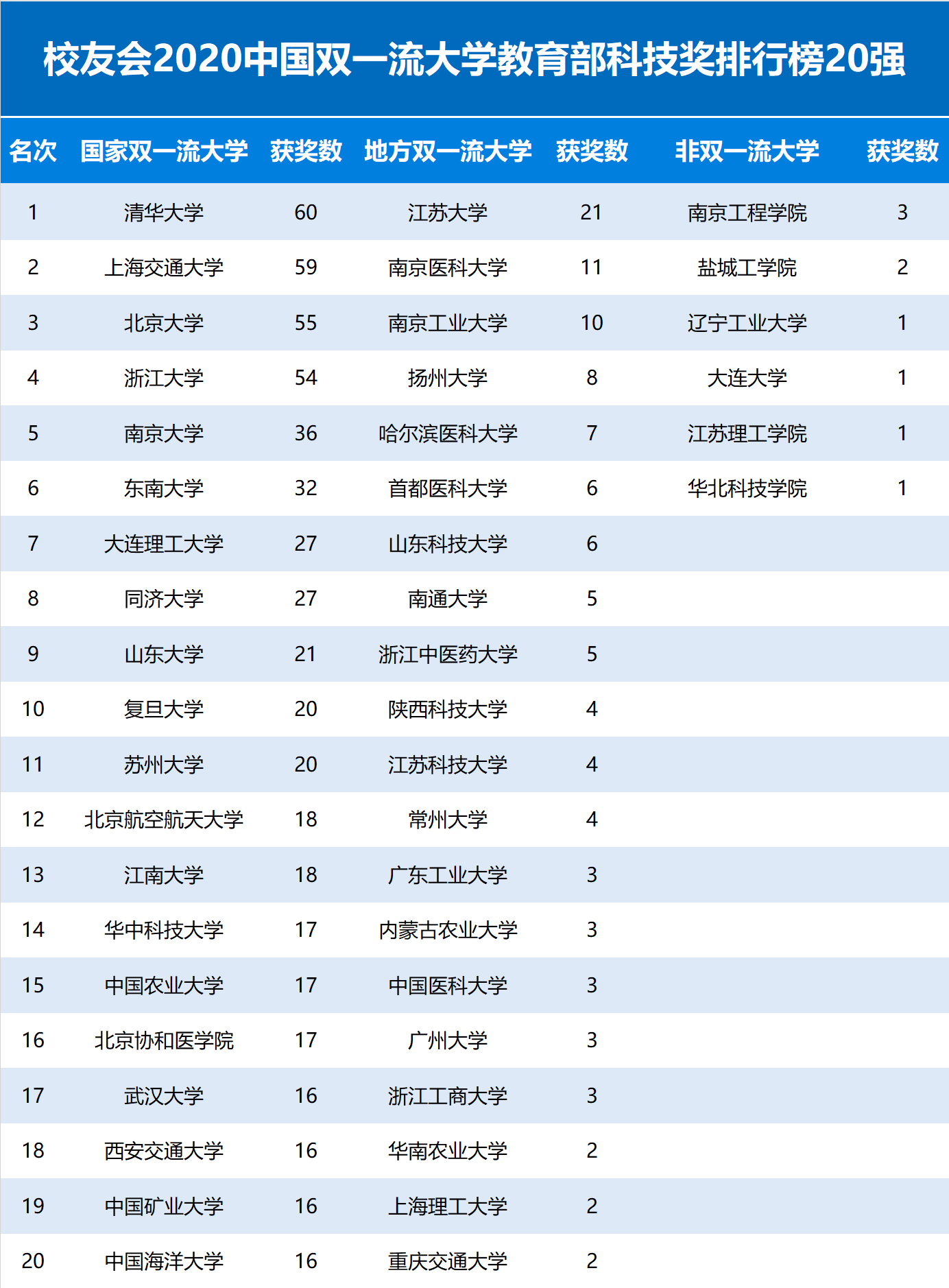Click the cell 内蒙古农业大学
Screen dimensions: 949x1288
tap(448, 930)
